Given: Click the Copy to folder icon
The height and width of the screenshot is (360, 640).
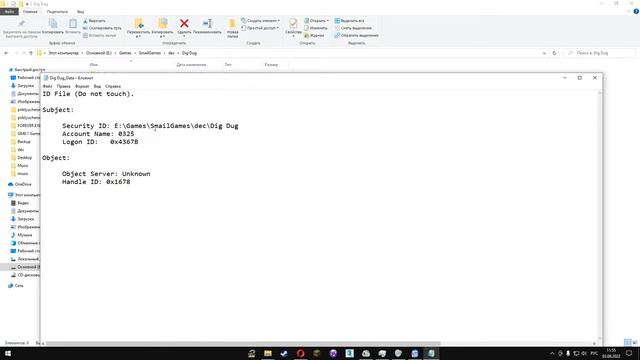Looking at the screenshot, I should (162, 24).
